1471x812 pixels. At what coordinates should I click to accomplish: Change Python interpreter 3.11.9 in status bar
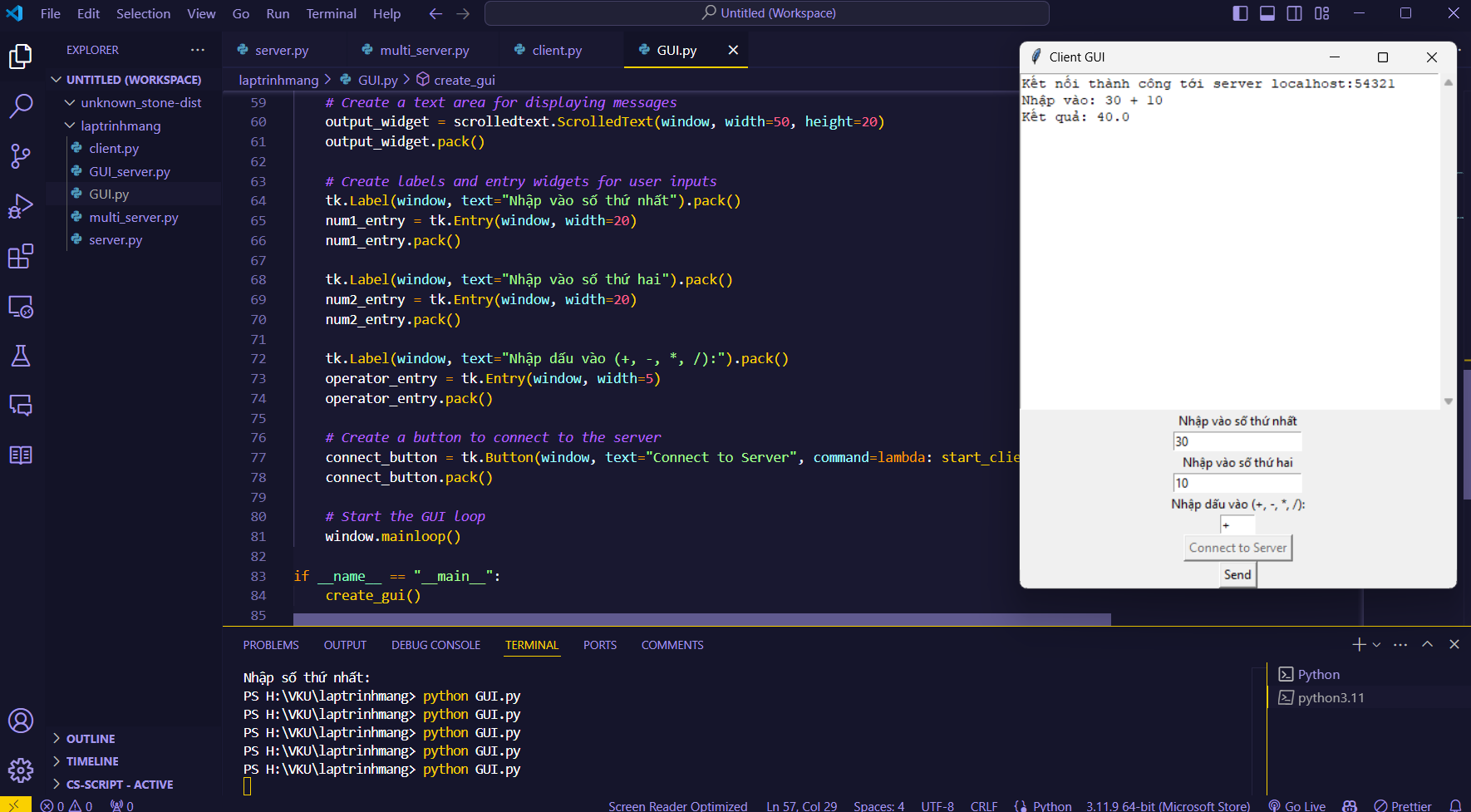tap(1168, 805)
